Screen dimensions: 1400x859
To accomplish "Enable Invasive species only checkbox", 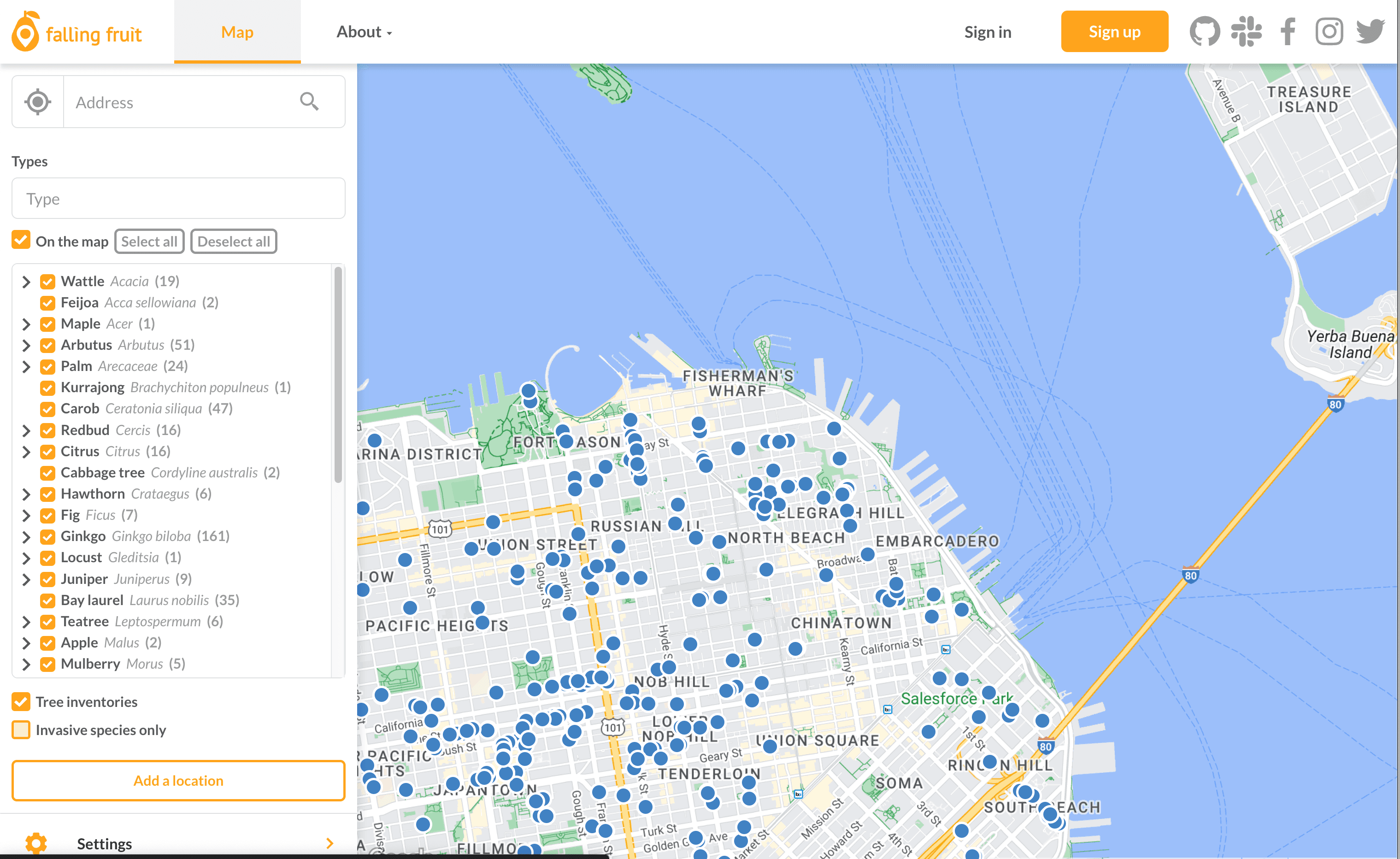I will click(21, 730).
